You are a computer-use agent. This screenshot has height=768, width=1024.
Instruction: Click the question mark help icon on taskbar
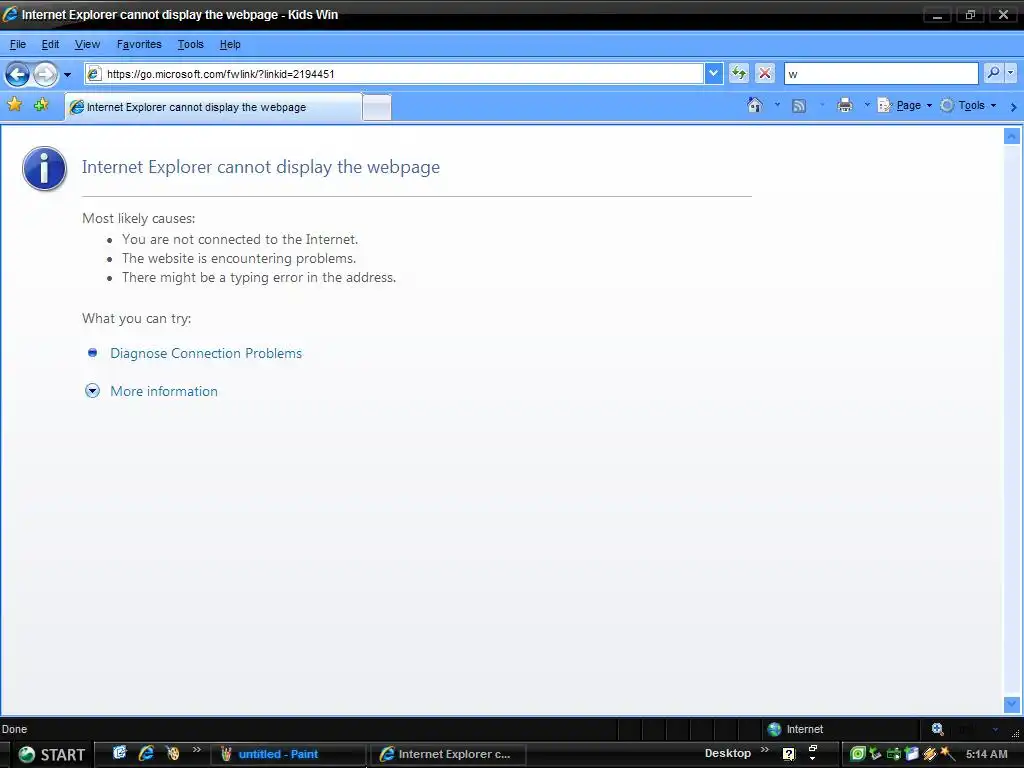(788, 754)
